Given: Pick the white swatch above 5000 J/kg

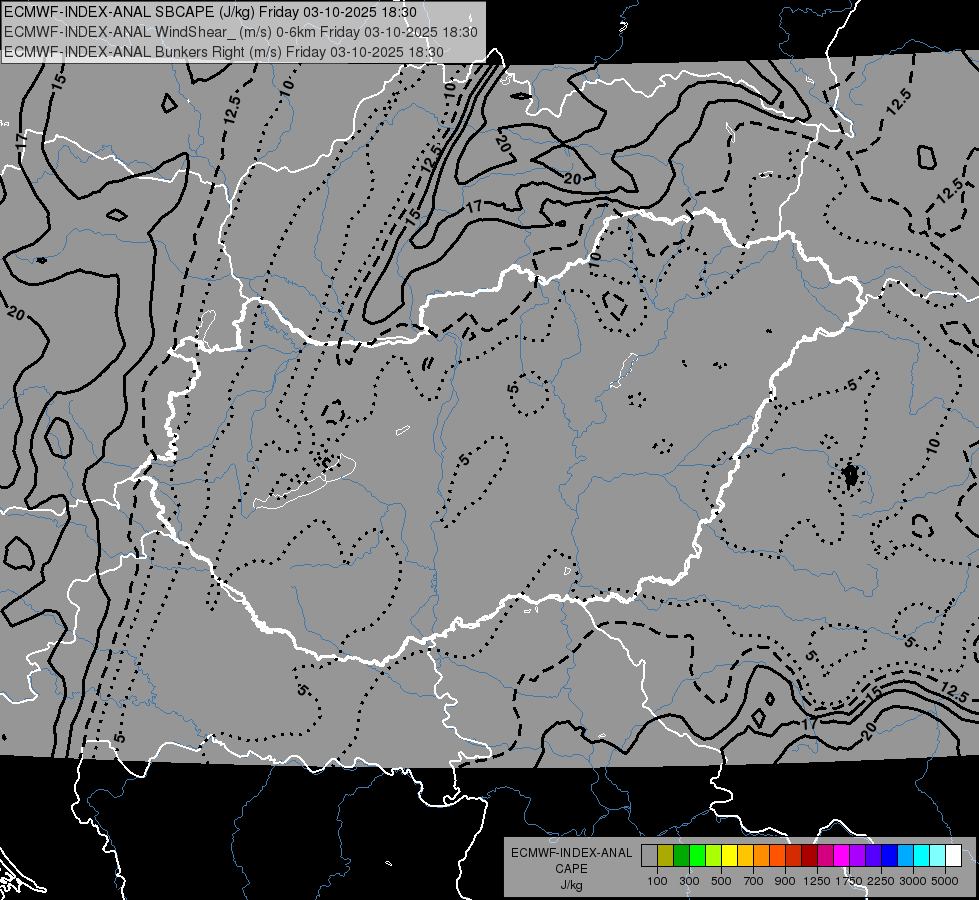Looking at the screenshot, I should click(x=954, y=856).
